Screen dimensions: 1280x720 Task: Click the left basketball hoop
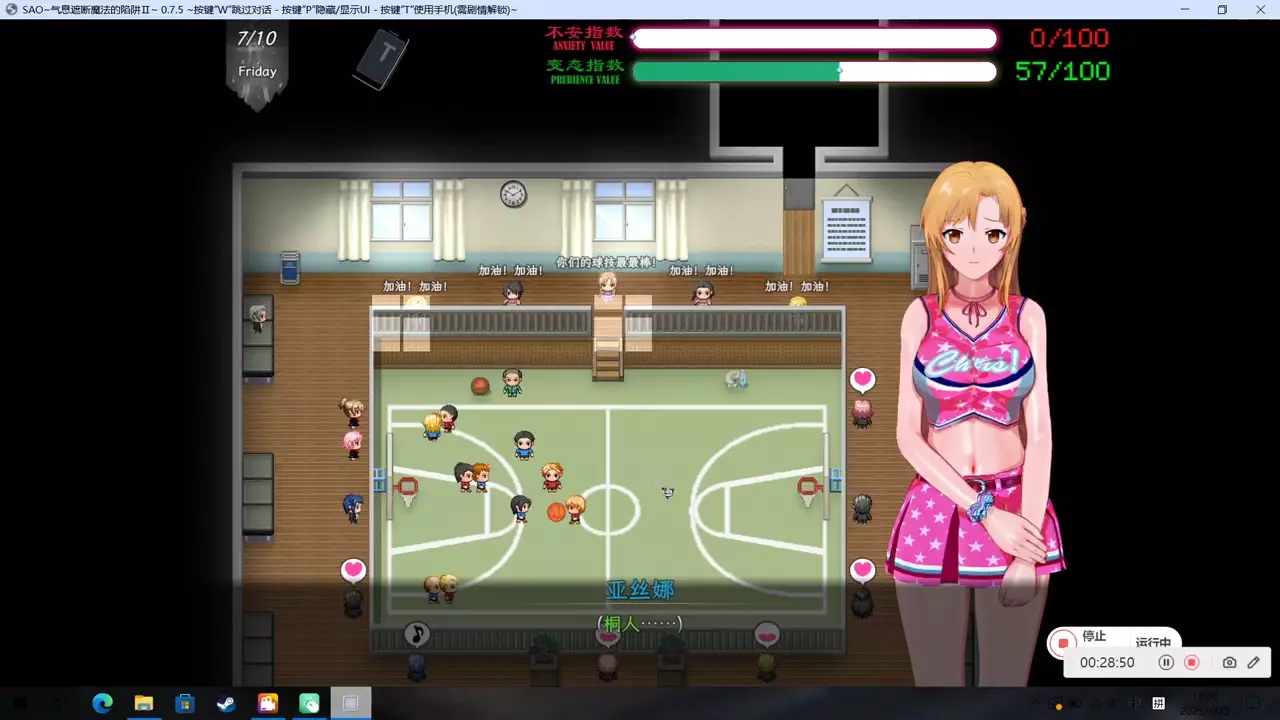tap(406, 488)
